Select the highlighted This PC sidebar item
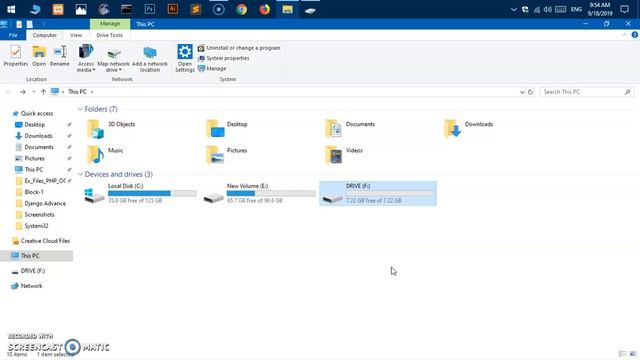Viewport: 640px width, 360px height. 37,256
